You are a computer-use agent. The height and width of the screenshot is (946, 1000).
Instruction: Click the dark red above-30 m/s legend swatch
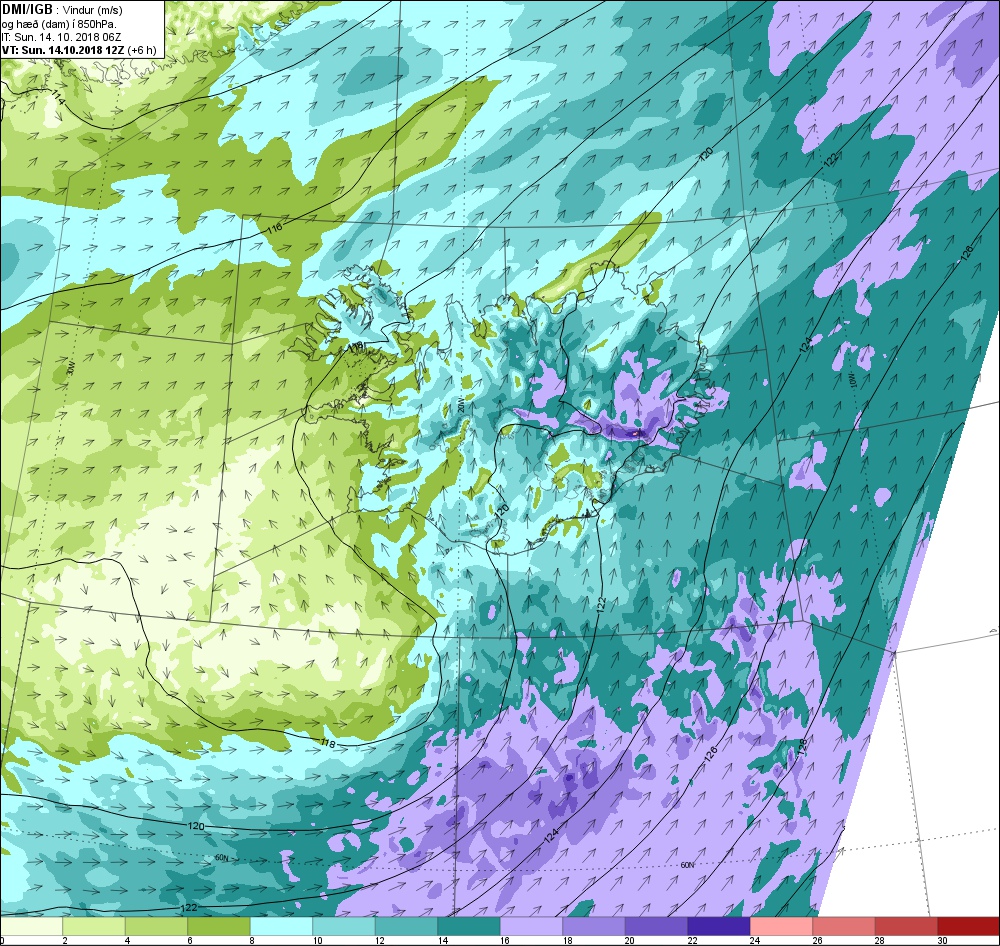969,926
